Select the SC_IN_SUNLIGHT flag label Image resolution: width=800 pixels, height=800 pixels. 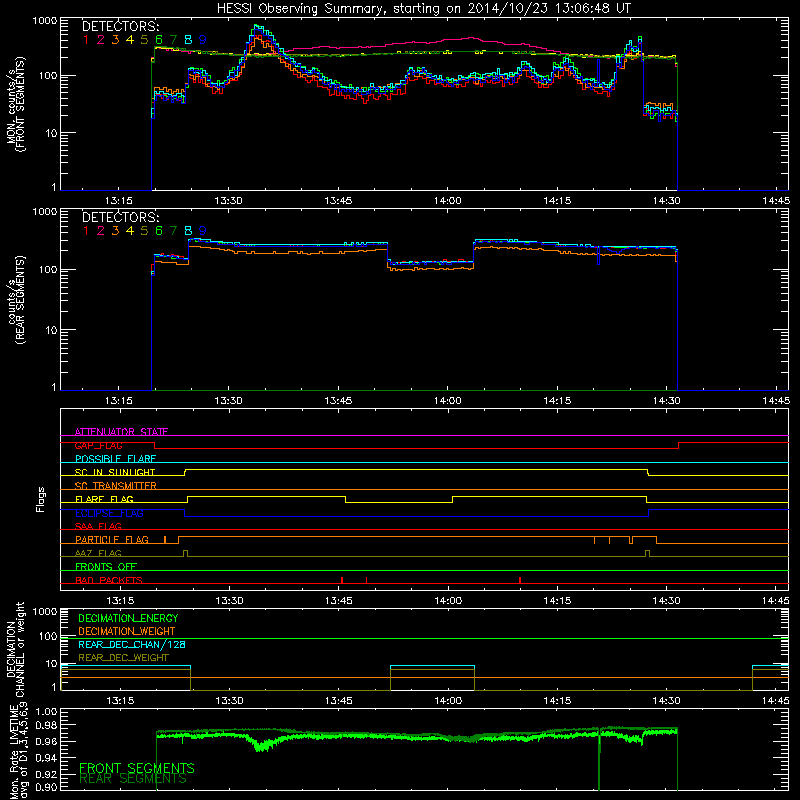pos(115,472)
